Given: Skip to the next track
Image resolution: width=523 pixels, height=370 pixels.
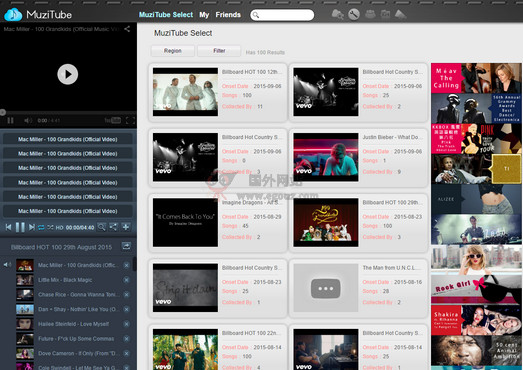Looking at the screenshot, I should pyautogui.click(x=31, y=227).
